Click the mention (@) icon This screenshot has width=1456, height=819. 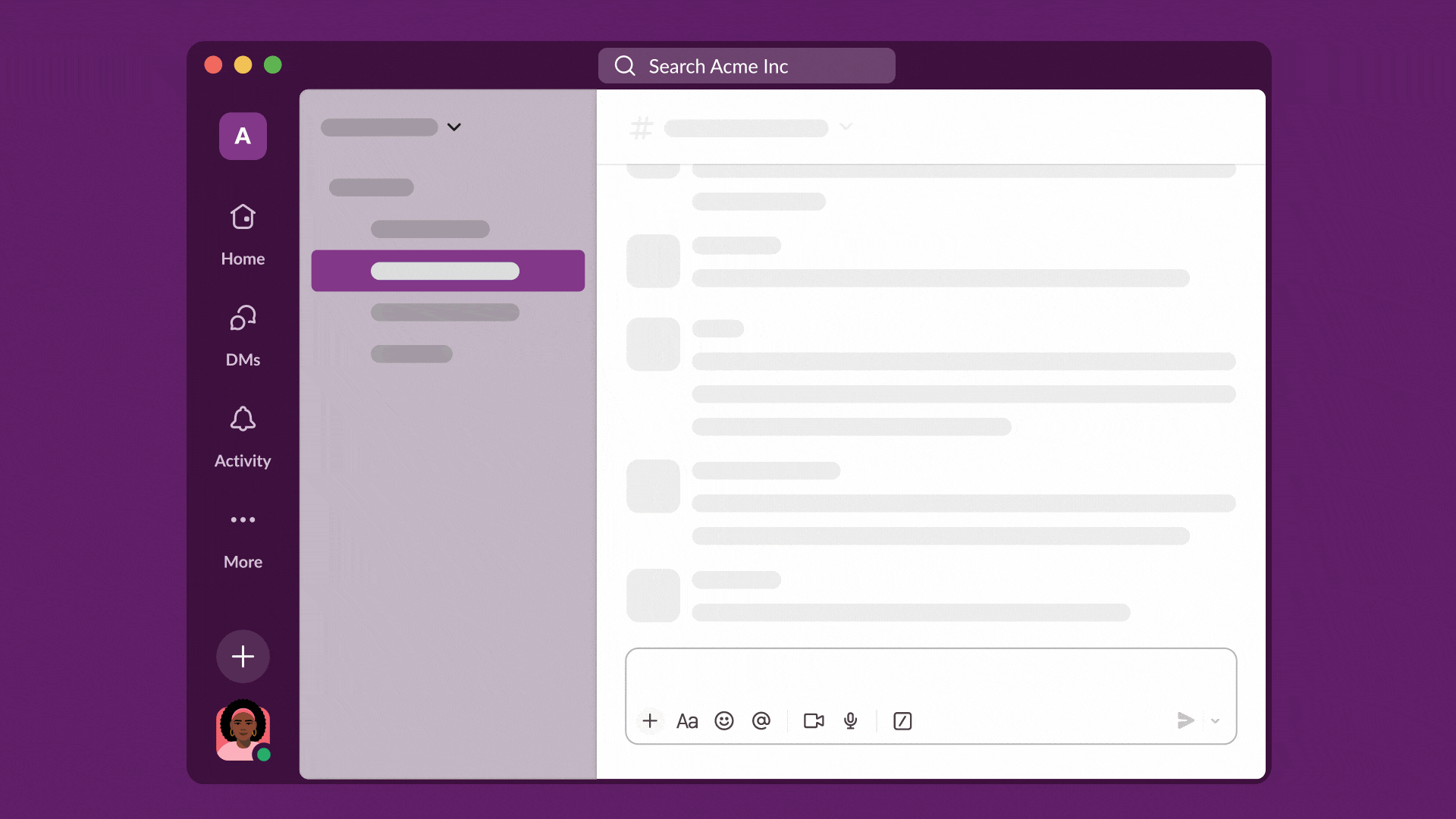pyautogui.click(x=761, y=720)
